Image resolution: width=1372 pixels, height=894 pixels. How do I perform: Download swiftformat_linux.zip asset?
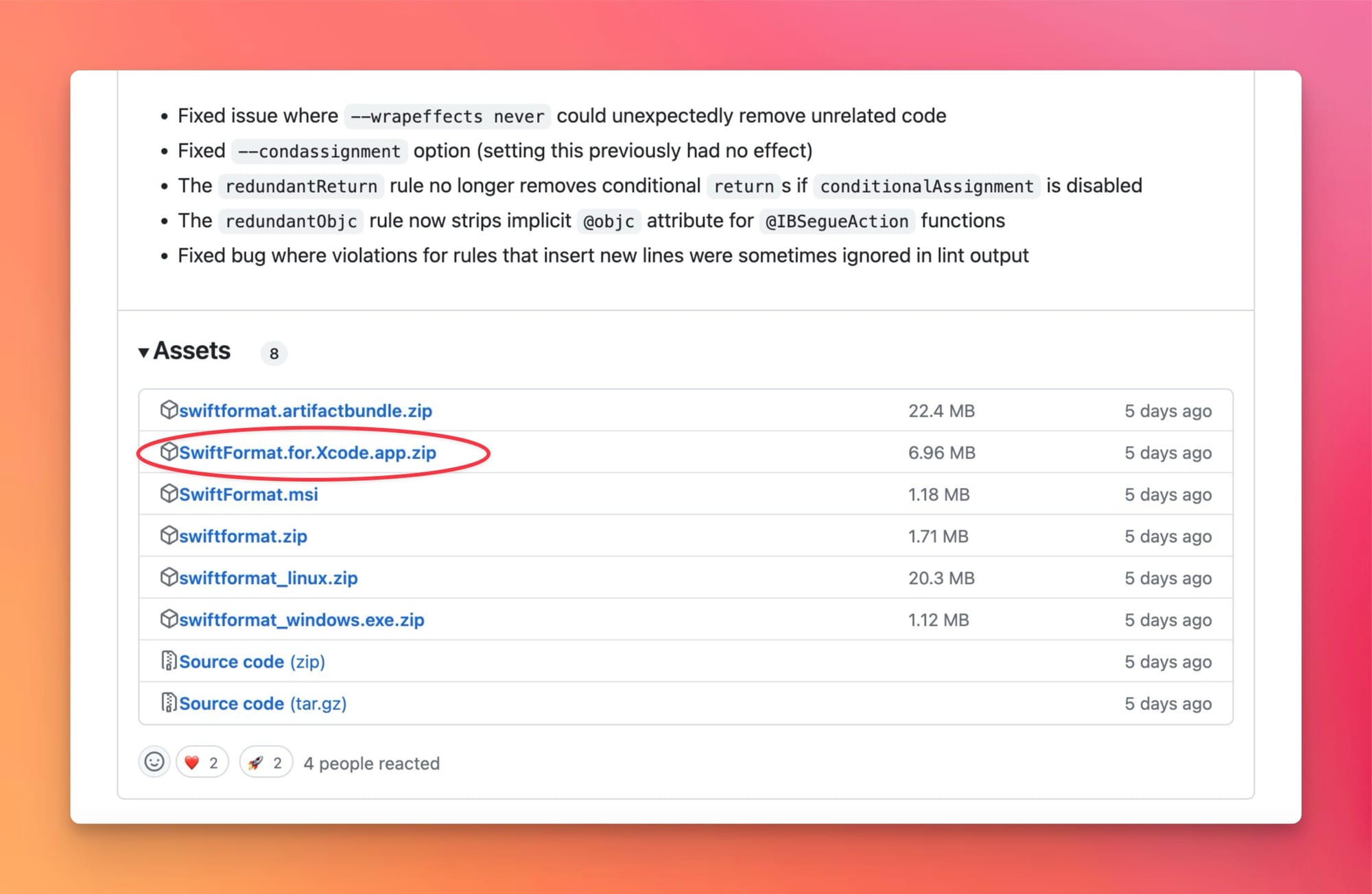point(268,578)
